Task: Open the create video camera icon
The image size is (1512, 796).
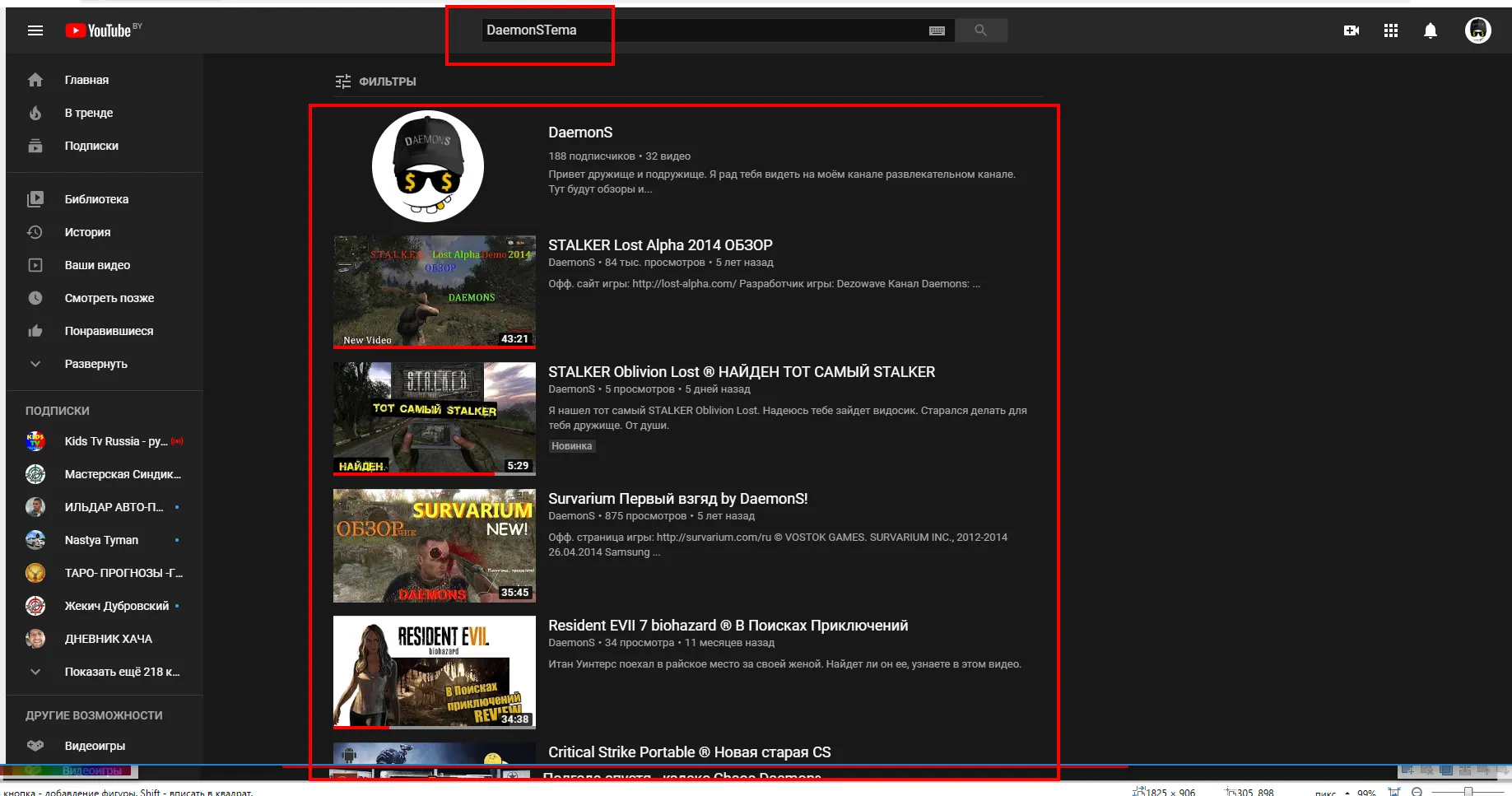Action: click(1351, 30)
